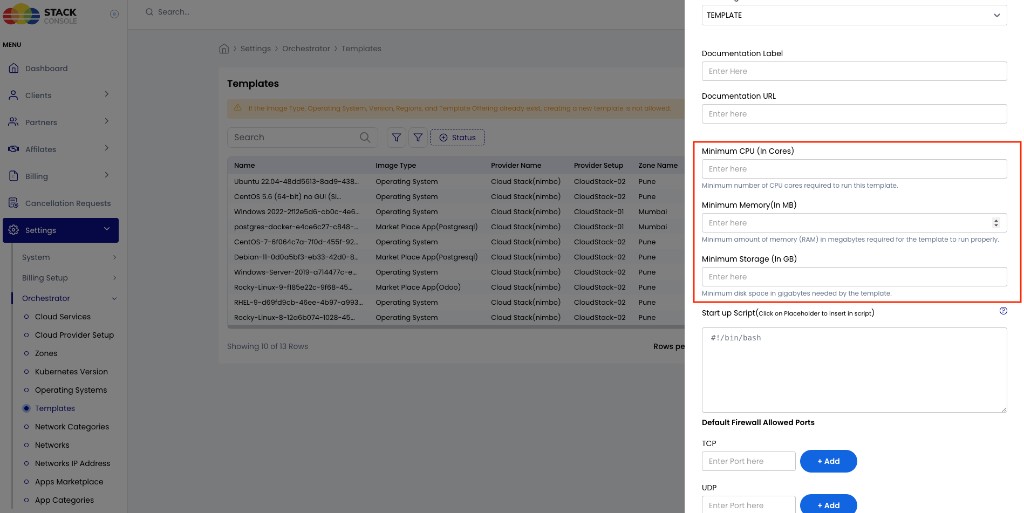Click the Documentation Label field
This screenshot has width=1024, height=513.
[854, 71]
